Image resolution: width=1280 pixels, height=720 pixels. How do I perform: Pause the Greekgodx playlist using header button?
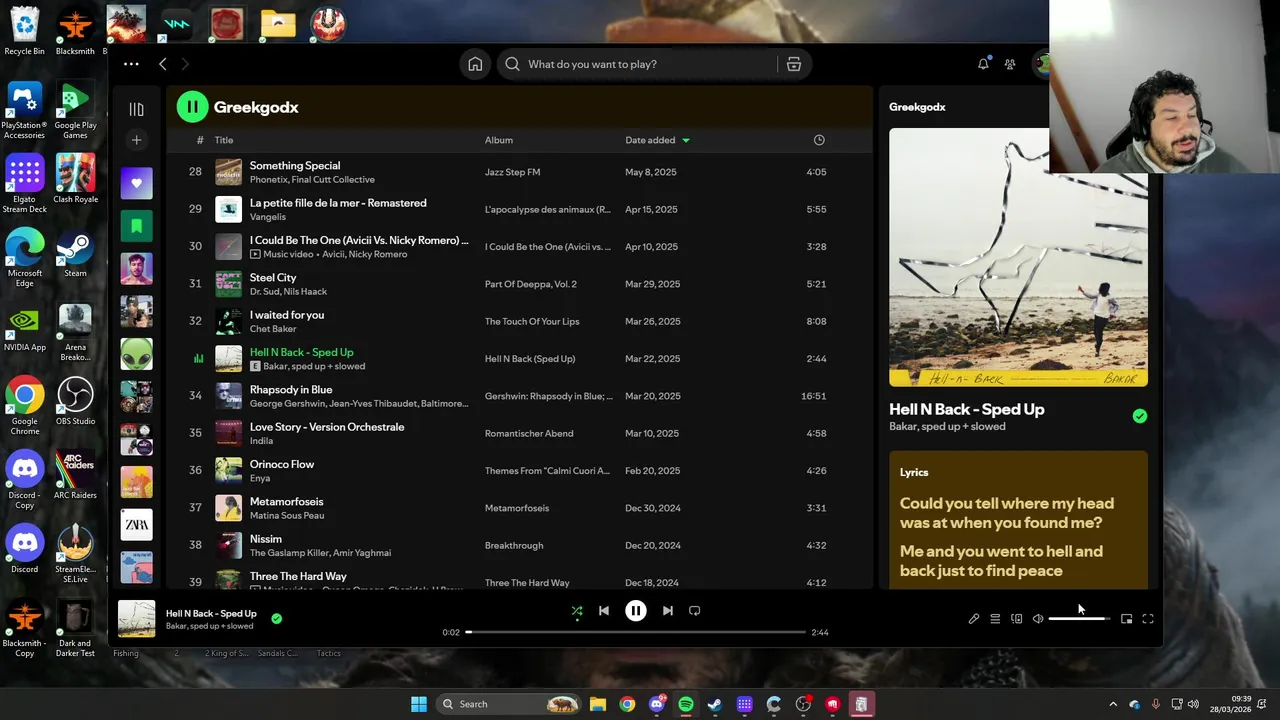pos(192,107)
